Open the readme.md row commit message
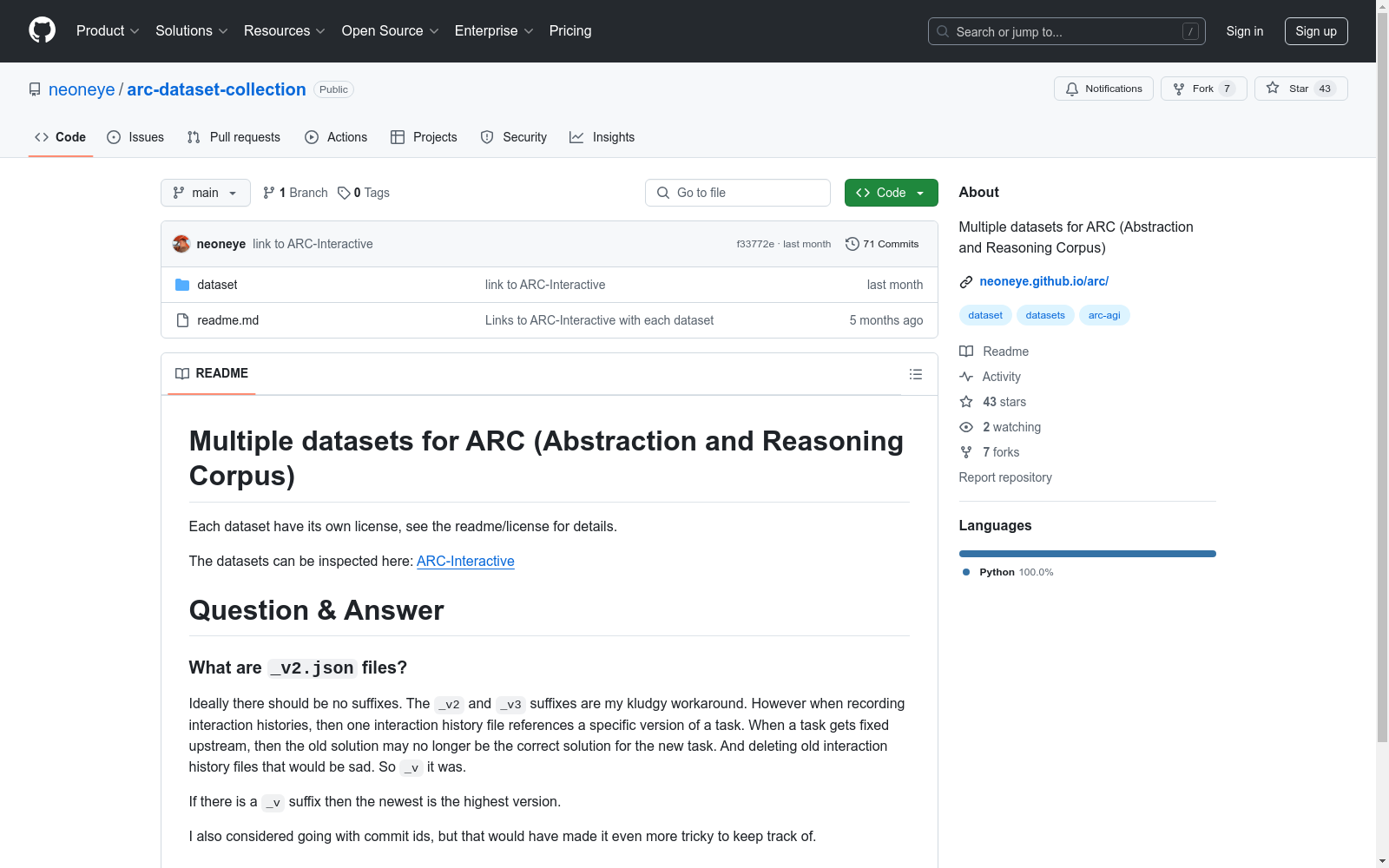 (x=599, y=320)
